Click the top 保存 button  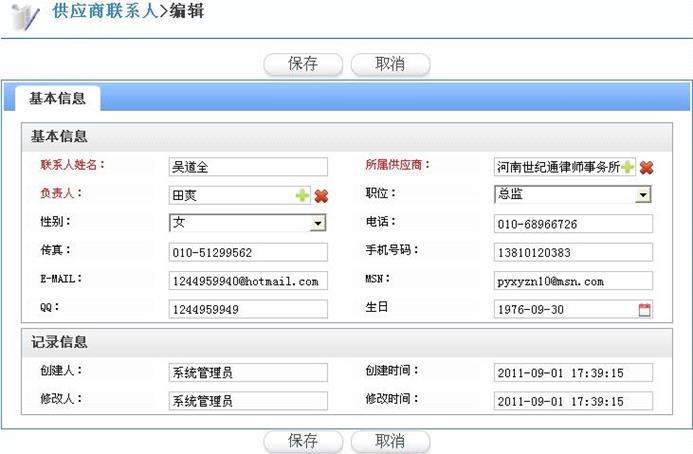[x=303, y=64]
